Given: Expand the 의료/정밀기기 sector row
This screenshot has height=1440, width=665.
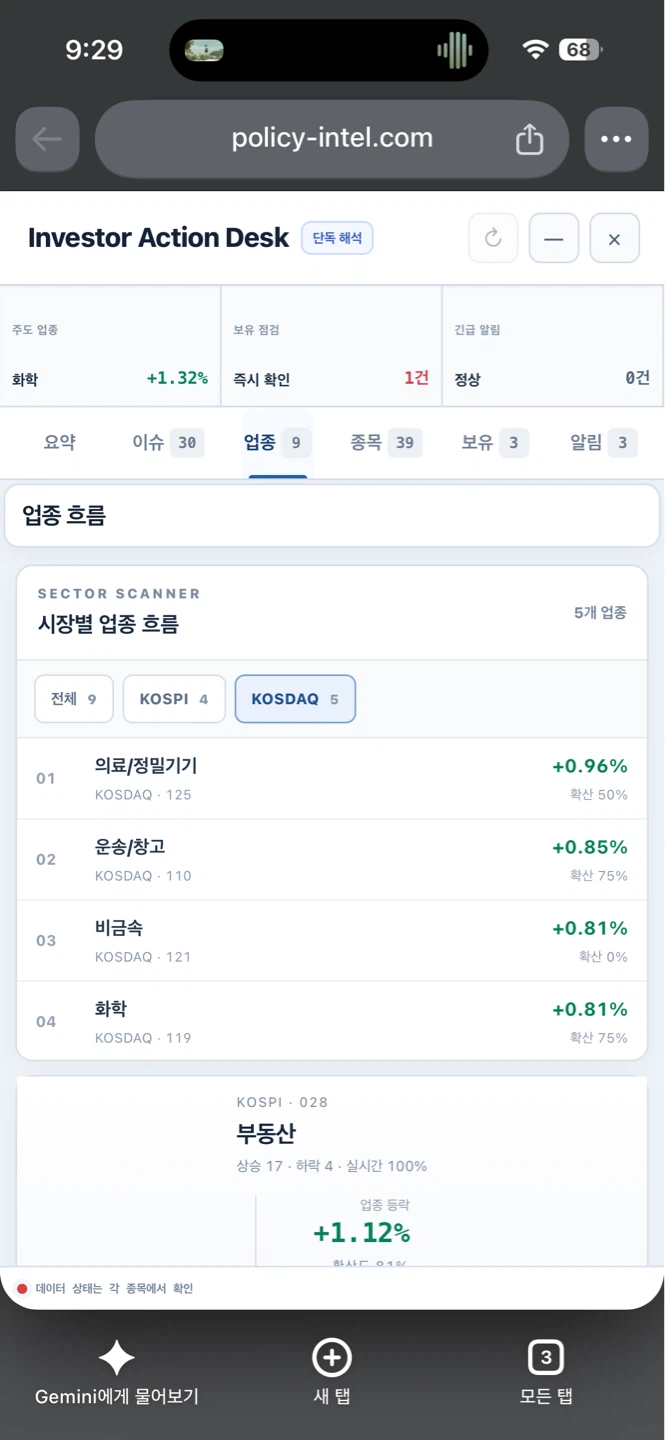Looking at the screenshot, I should (x=332, y=779).
